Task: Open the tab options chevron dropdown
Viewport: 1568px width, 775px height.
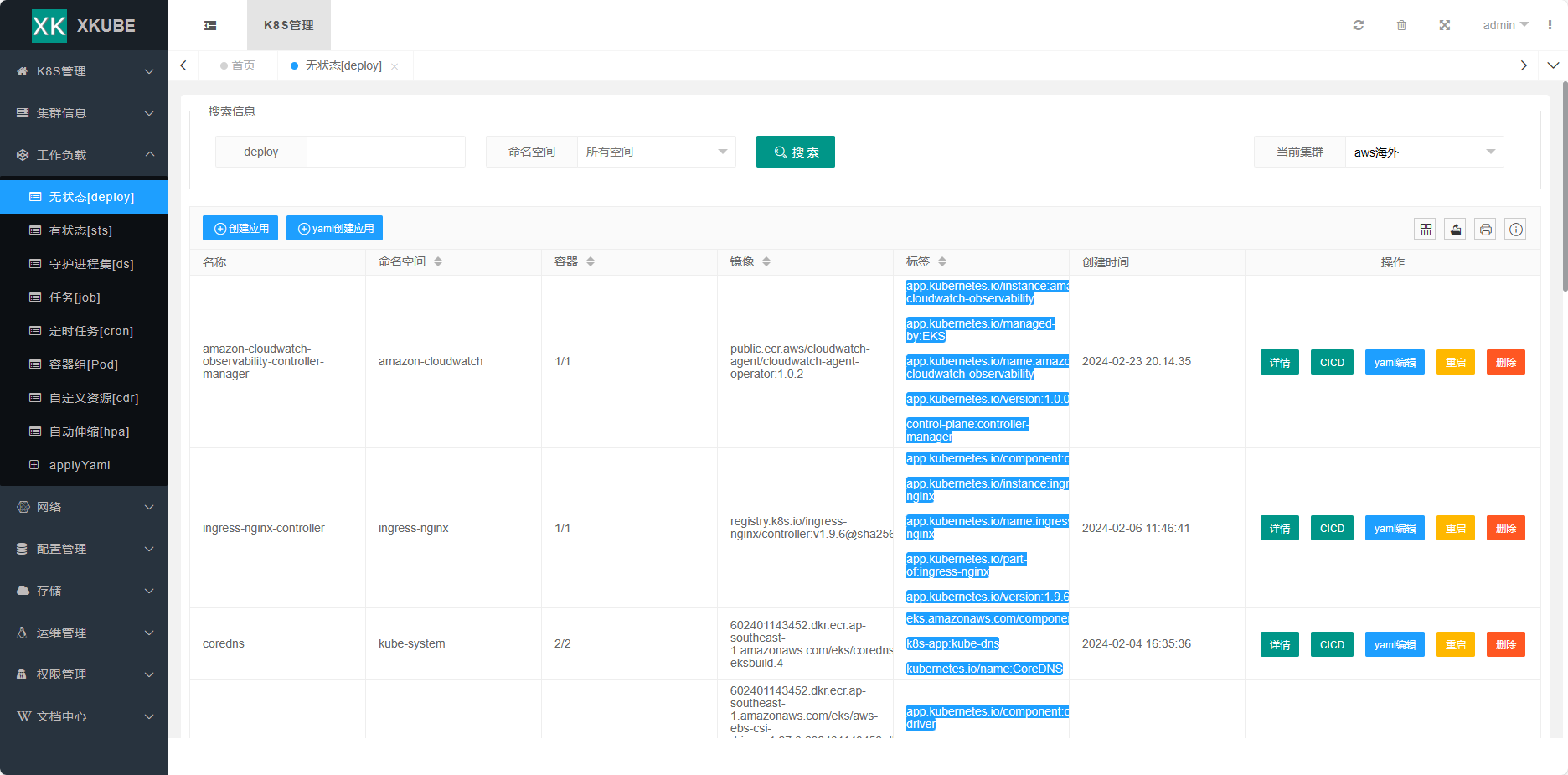Action: [1553, 65]
